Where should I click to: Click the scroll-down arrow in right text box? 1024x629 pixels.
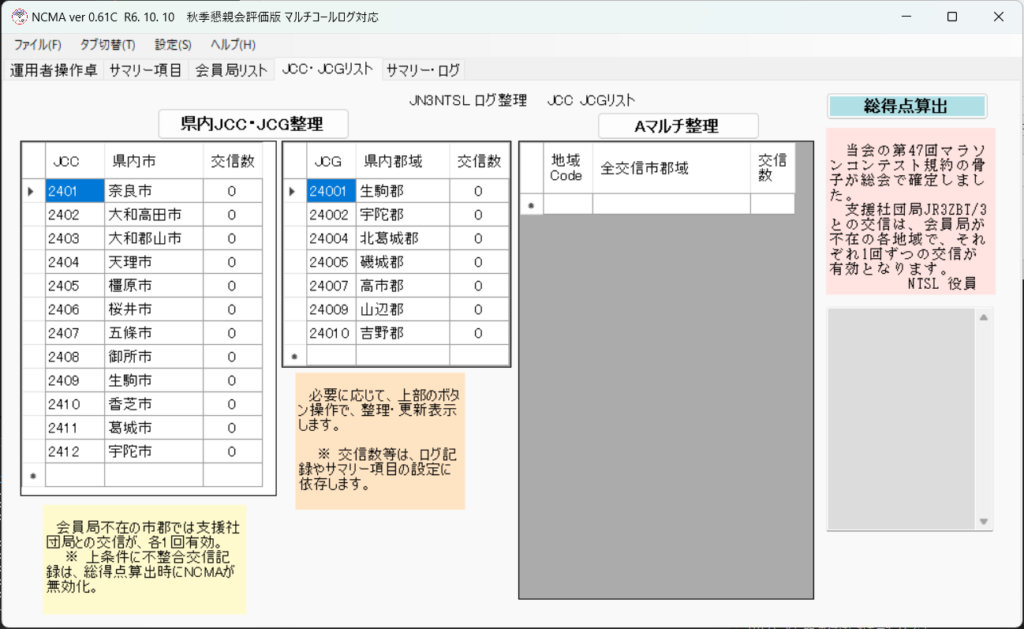pos(984,521)
